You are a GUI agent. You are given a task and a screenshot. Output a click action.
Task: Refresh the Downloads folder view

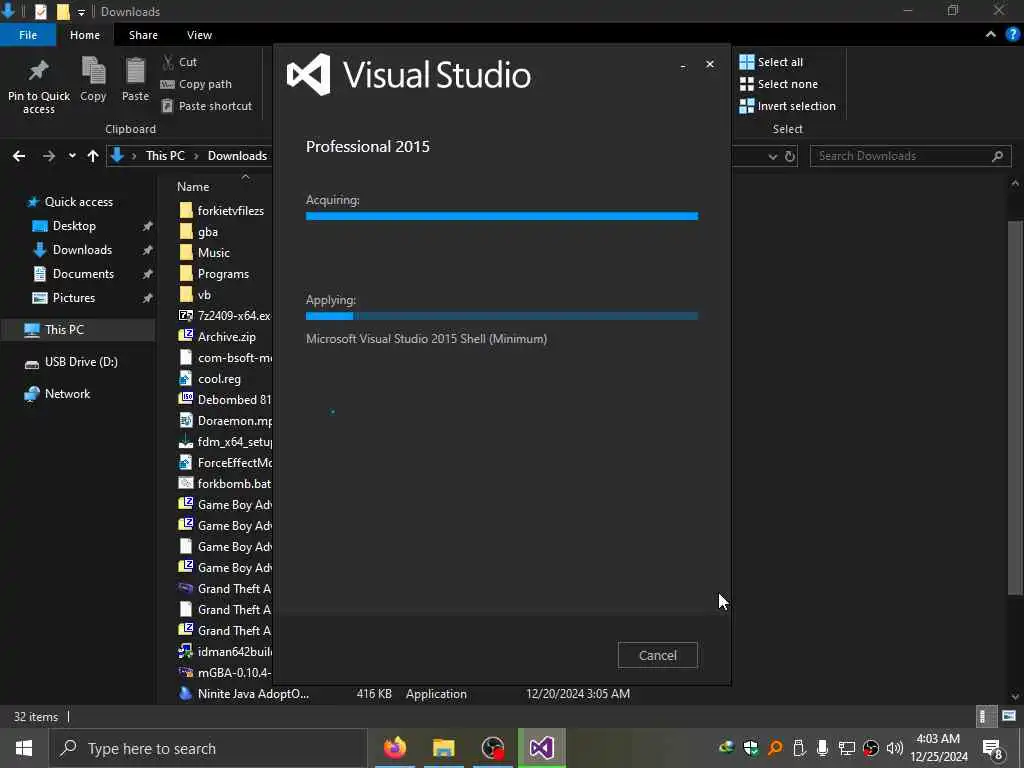pyautogui.click(x=790, y=157)
